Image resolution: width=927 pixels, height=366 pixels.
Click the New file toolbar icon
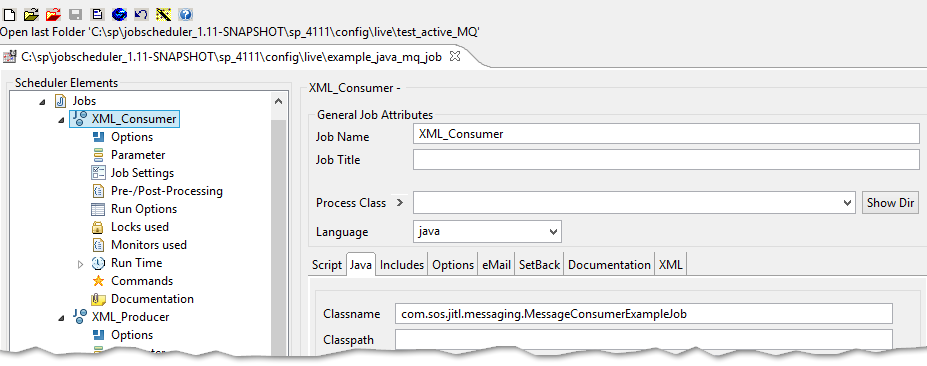point(9,14)
